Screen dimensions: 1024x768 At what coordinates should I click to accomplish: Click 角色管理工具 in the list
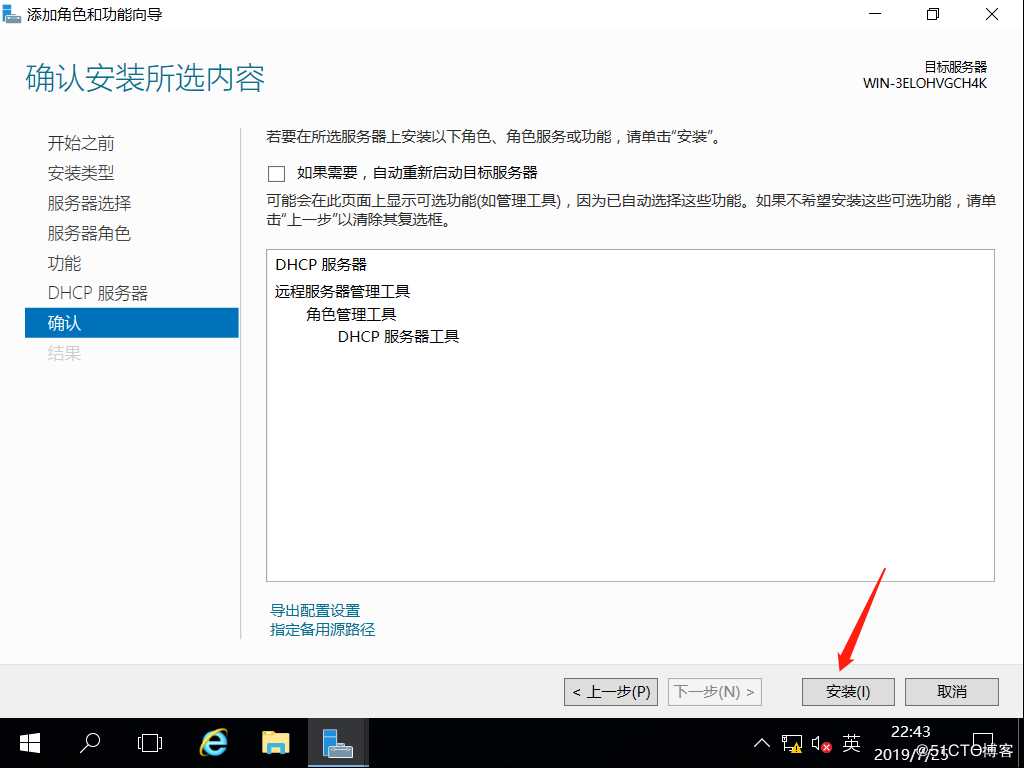[x=351, y=314]
